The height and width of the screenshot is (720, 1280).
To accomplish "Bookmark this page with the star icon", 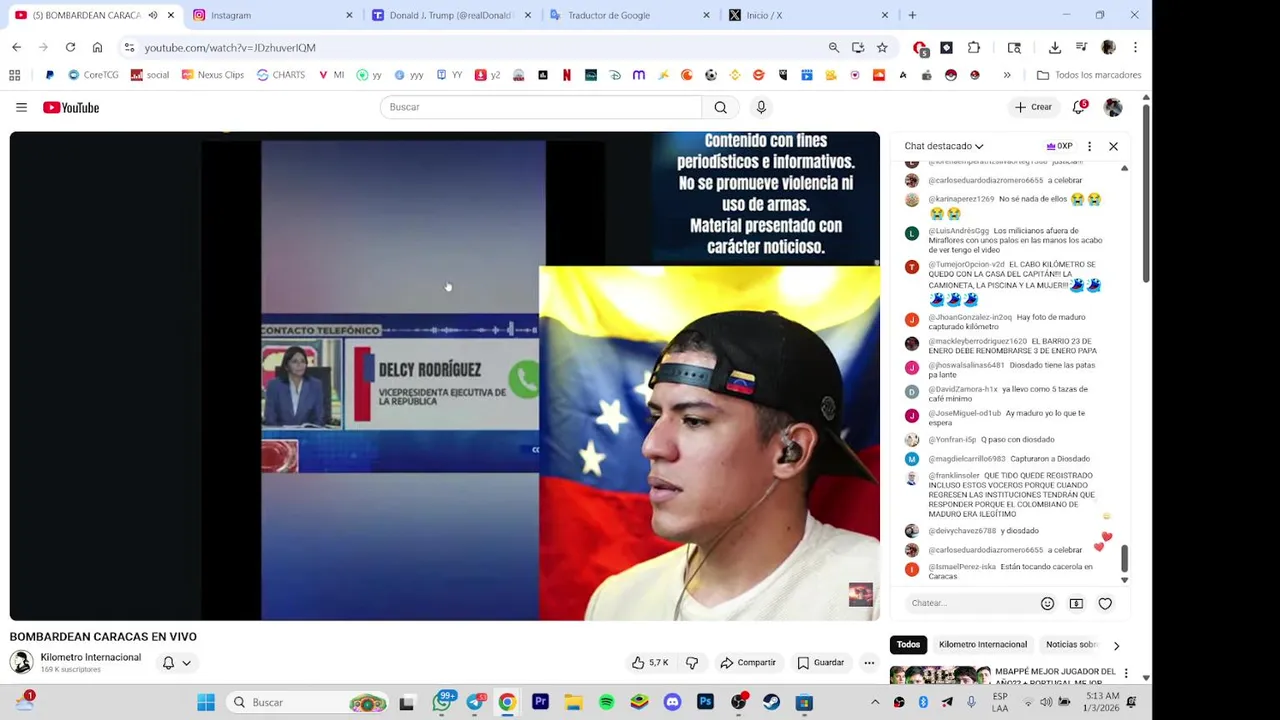I will (x=882, y=47).
